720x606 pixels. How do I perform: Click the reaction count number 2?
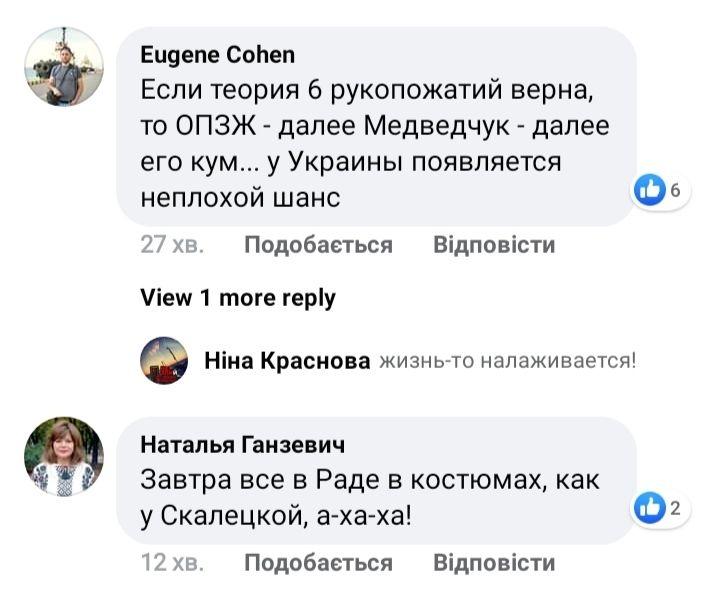(x=675, y=509)
